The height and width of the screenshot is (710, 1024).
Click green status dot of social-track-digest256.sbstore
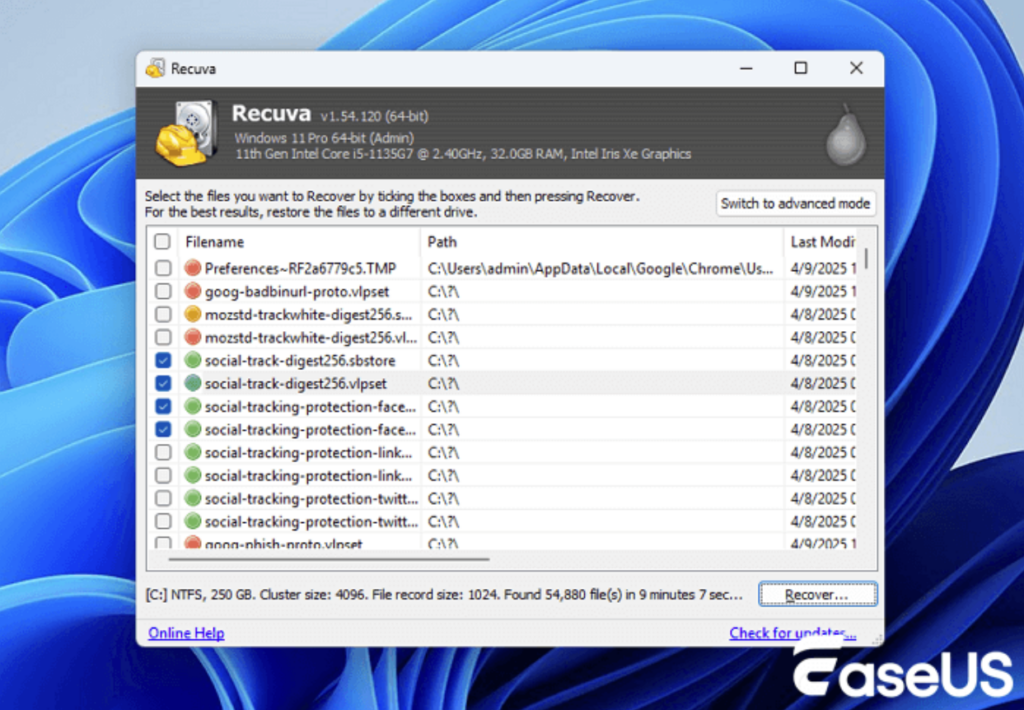[193, 360]
